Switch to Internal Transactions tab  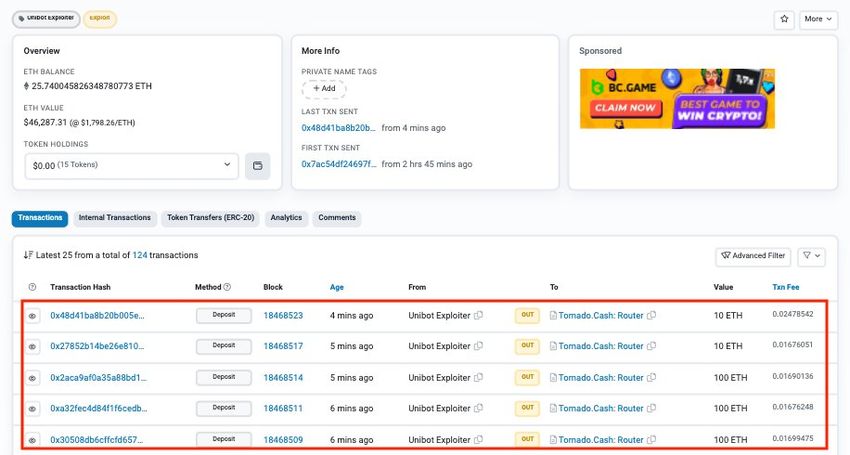(114, 218)
